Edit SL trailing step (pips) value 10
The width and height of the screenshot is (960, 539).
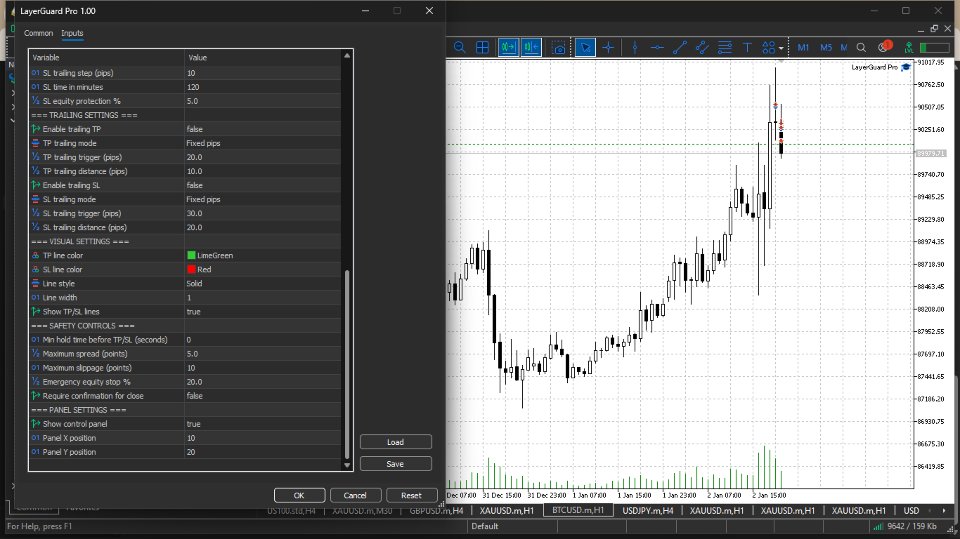[x=263, y=73]
